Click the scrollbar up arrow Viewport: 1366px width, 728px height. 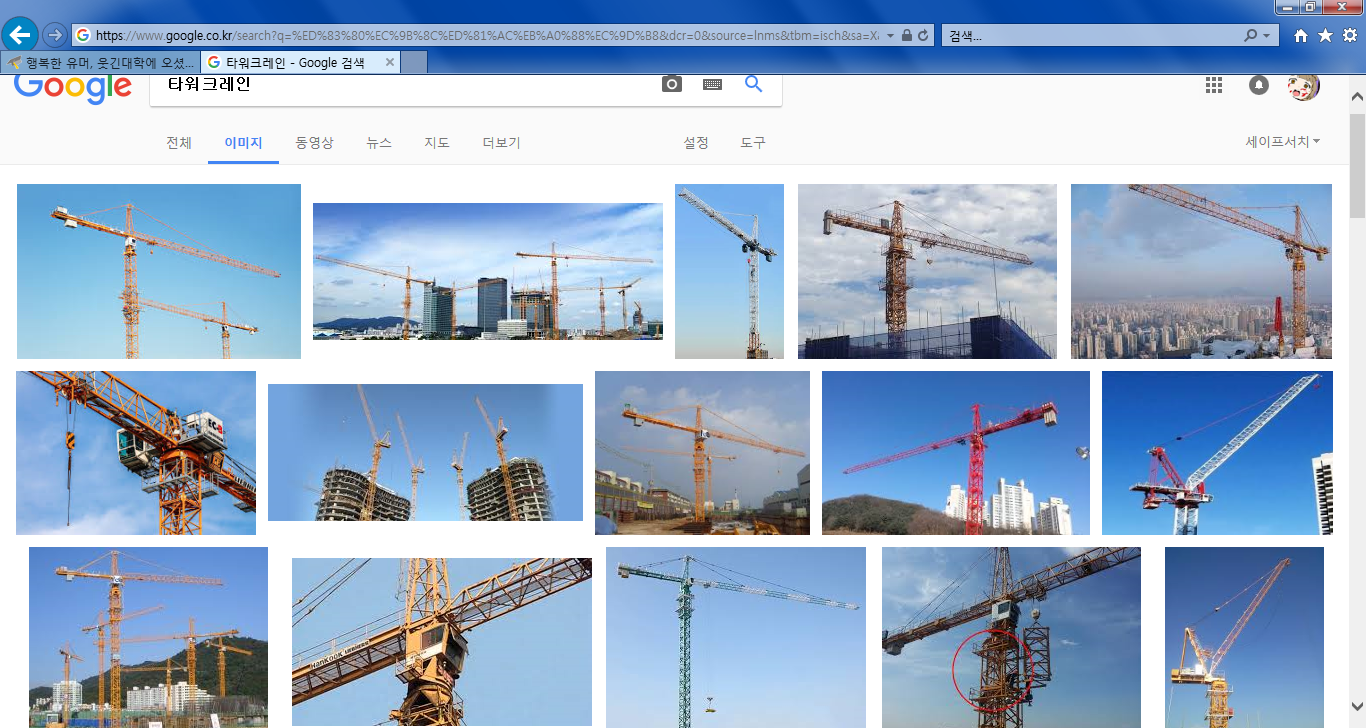click(1357, 97)
